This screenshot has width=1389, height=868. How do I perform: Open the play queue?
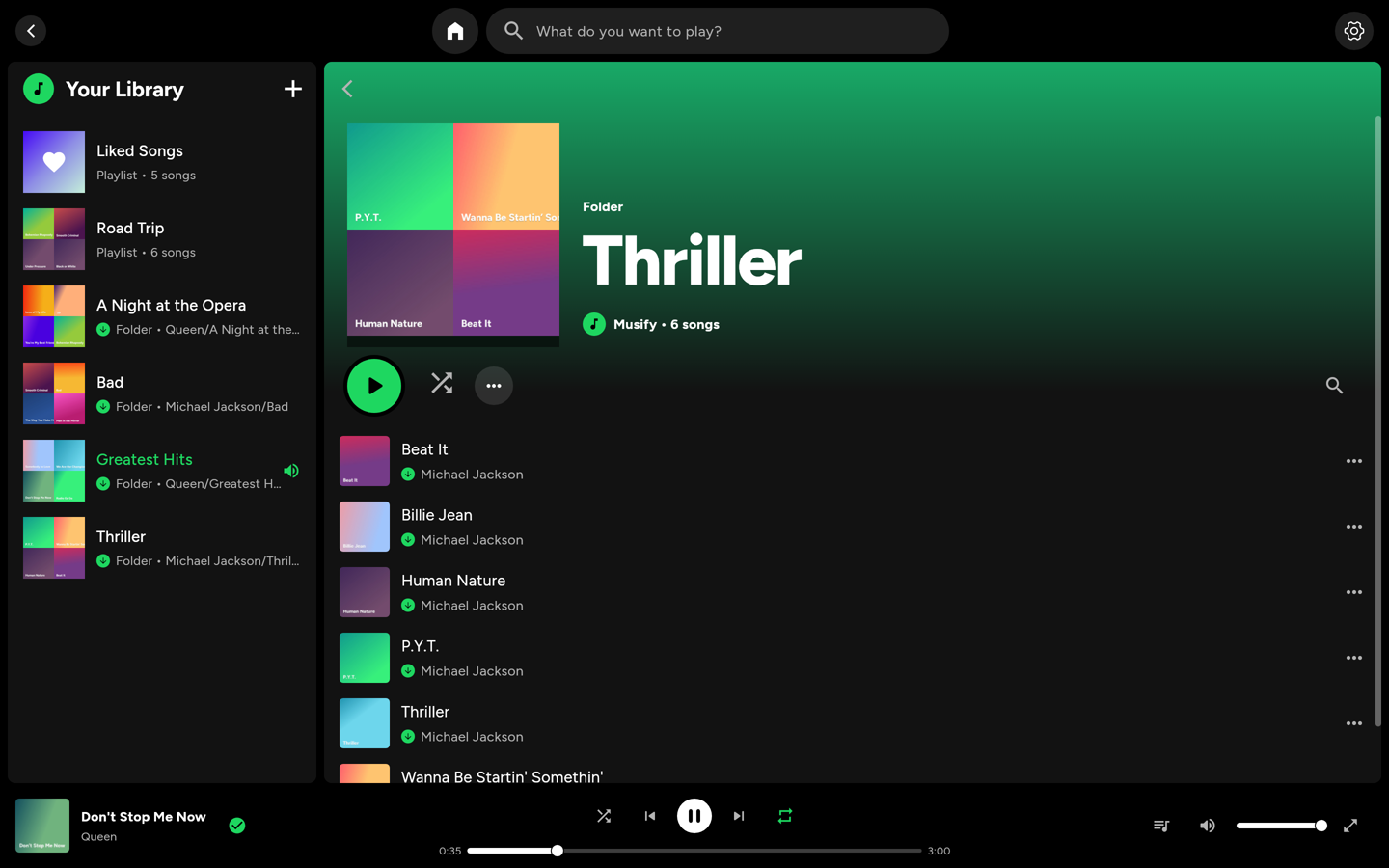pos(1161,826)
